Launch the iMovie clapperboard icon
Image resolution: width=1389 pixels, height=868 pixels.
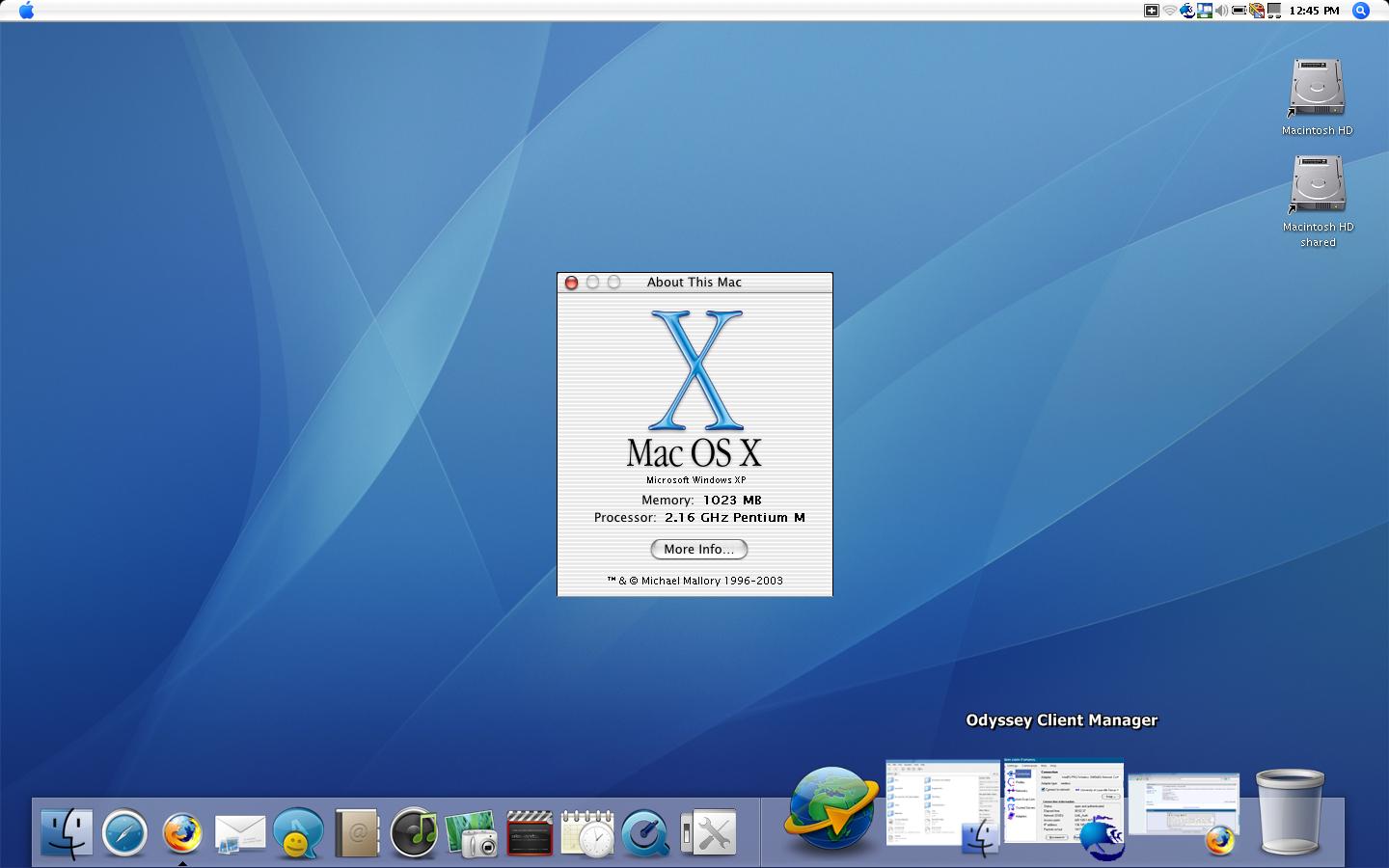(530, 833)
